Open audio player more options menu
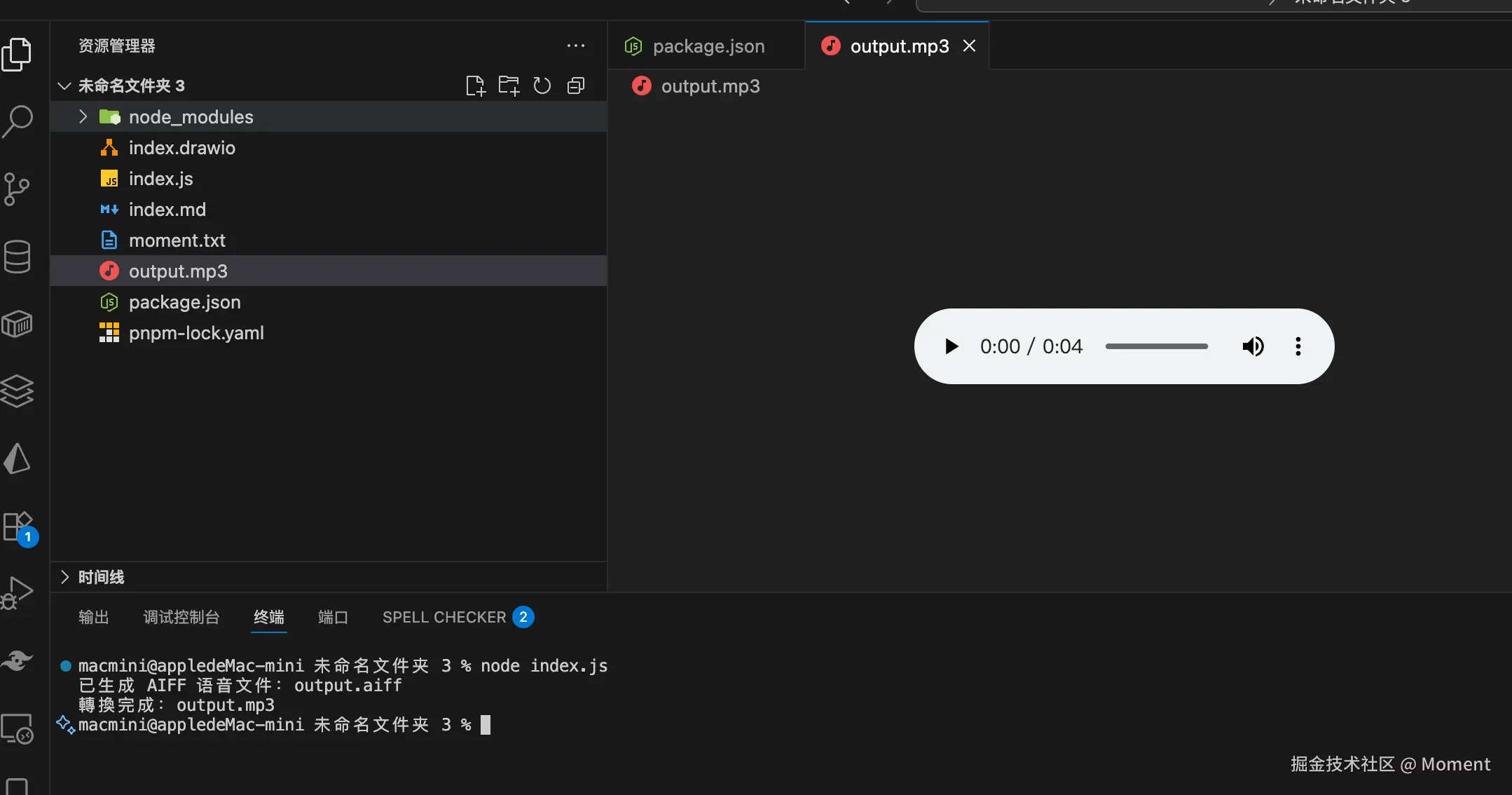This screenshot has width=1512, height=795. pyautogui.click(x=1298, y=346)
